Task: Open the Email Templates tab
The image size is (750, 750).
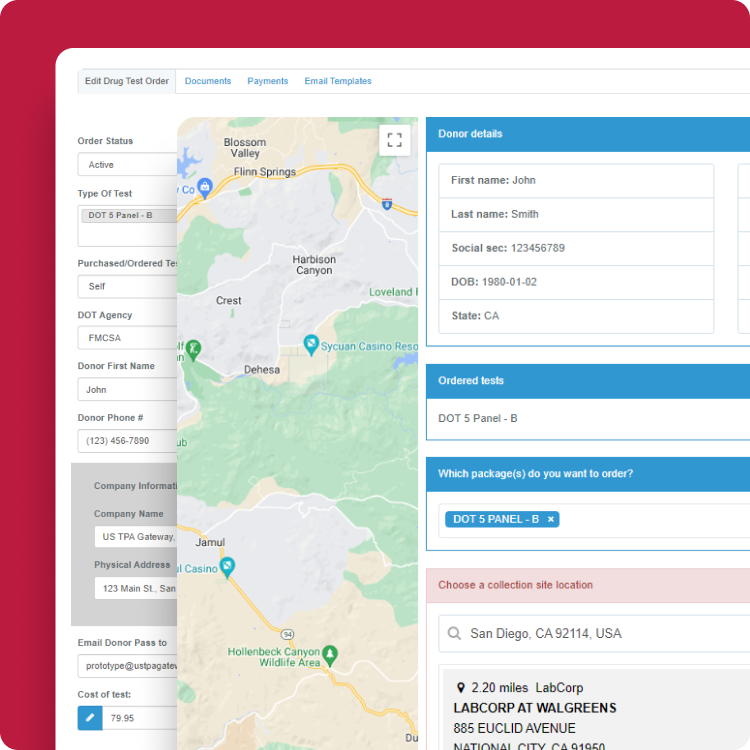Action: (x=338, y=81)
